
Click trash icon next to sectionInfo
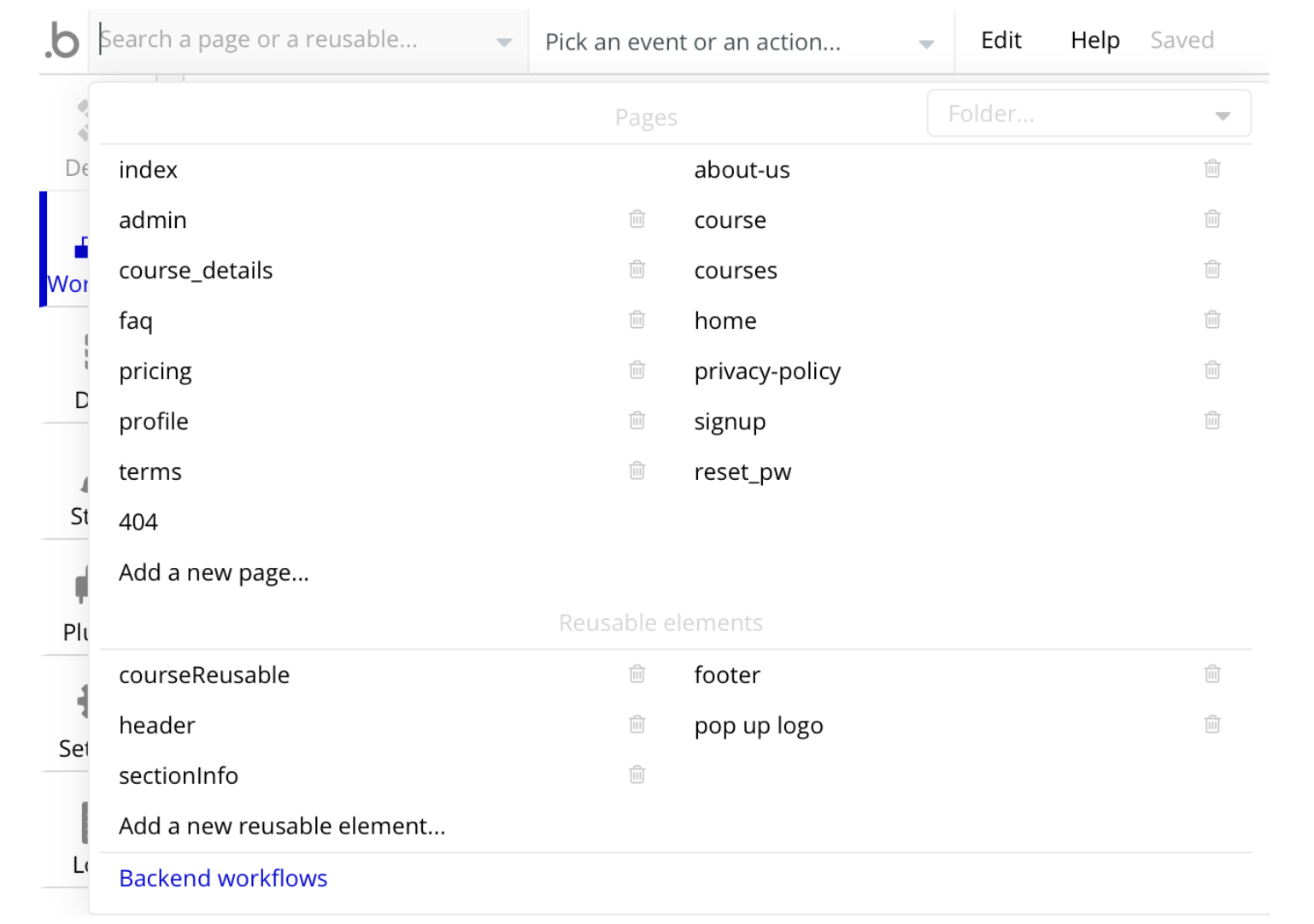pyautogui.click(x=636, y=775)
